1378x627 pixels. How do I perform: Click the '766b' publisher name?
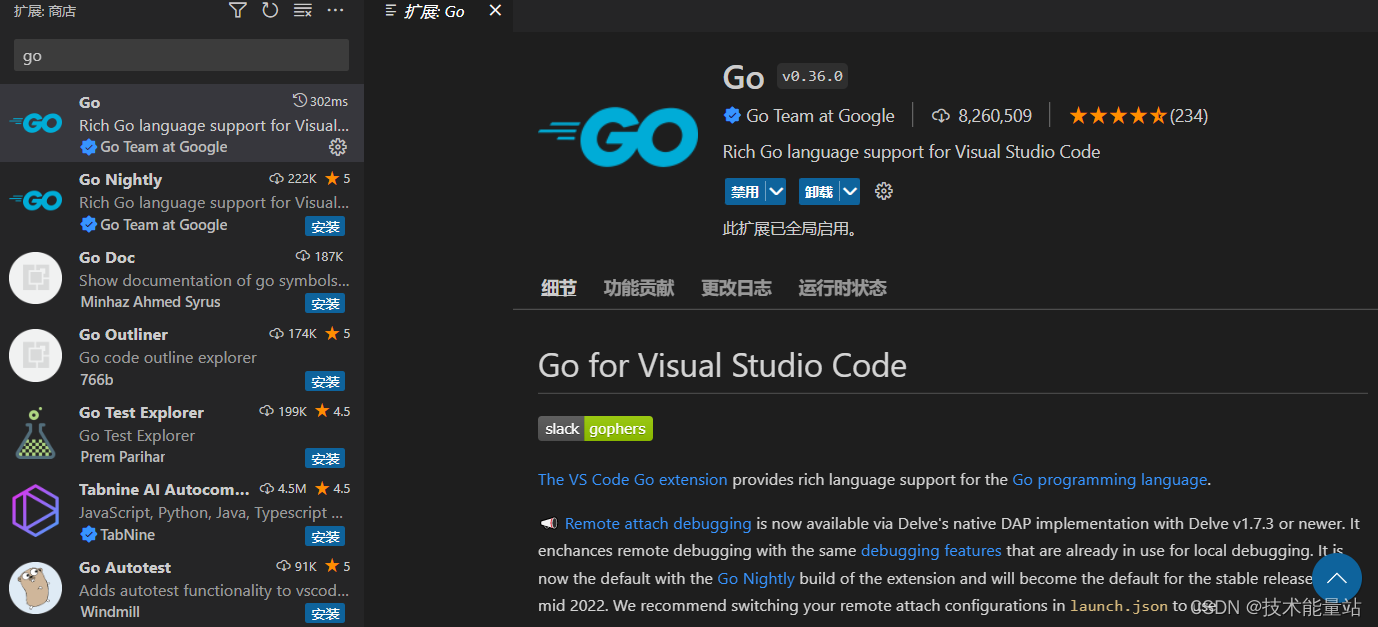point(96,380)
